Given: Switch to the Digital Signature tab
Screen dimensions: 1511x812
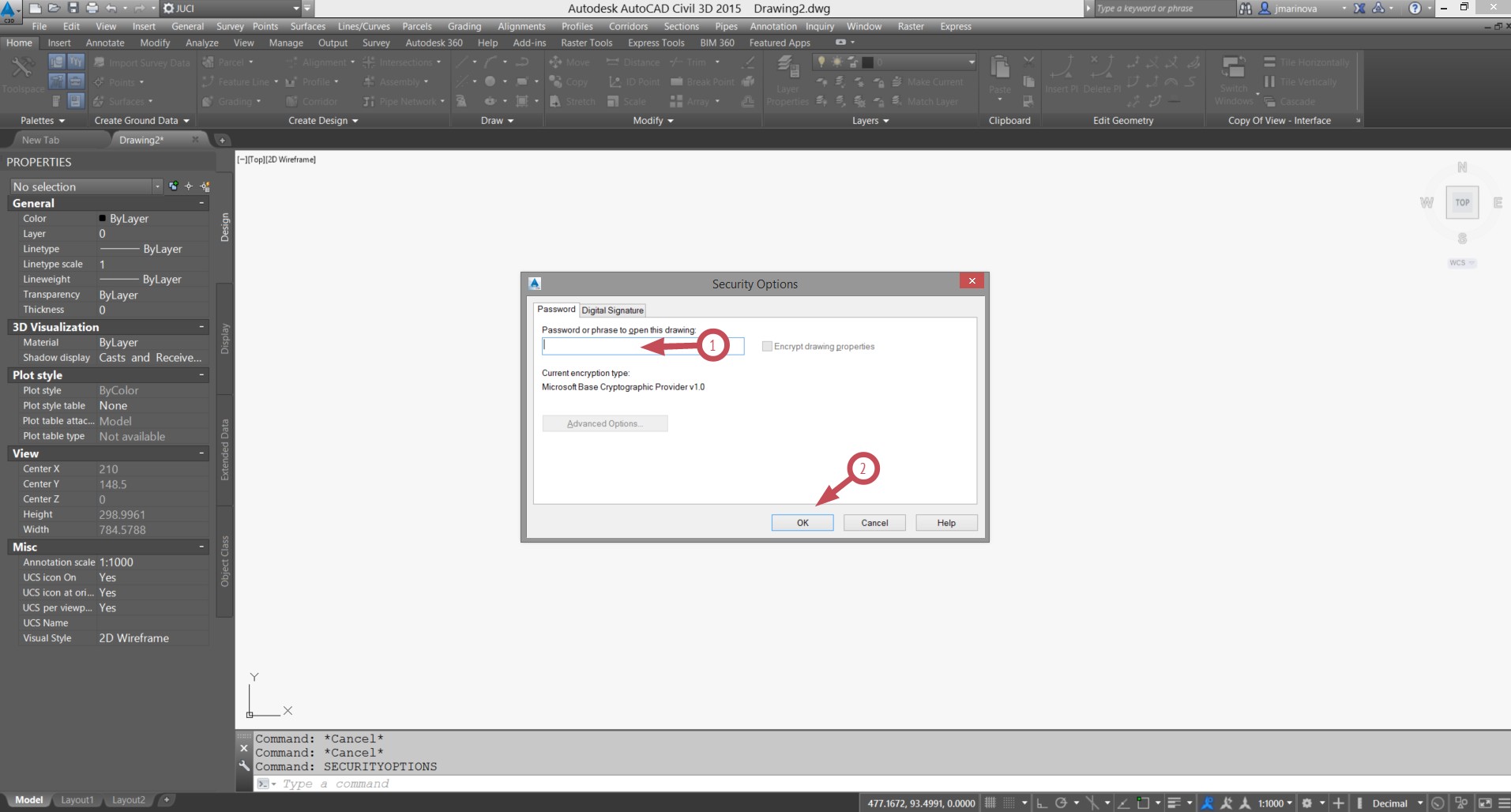Looking at the screenshot, I should point(613,310).
